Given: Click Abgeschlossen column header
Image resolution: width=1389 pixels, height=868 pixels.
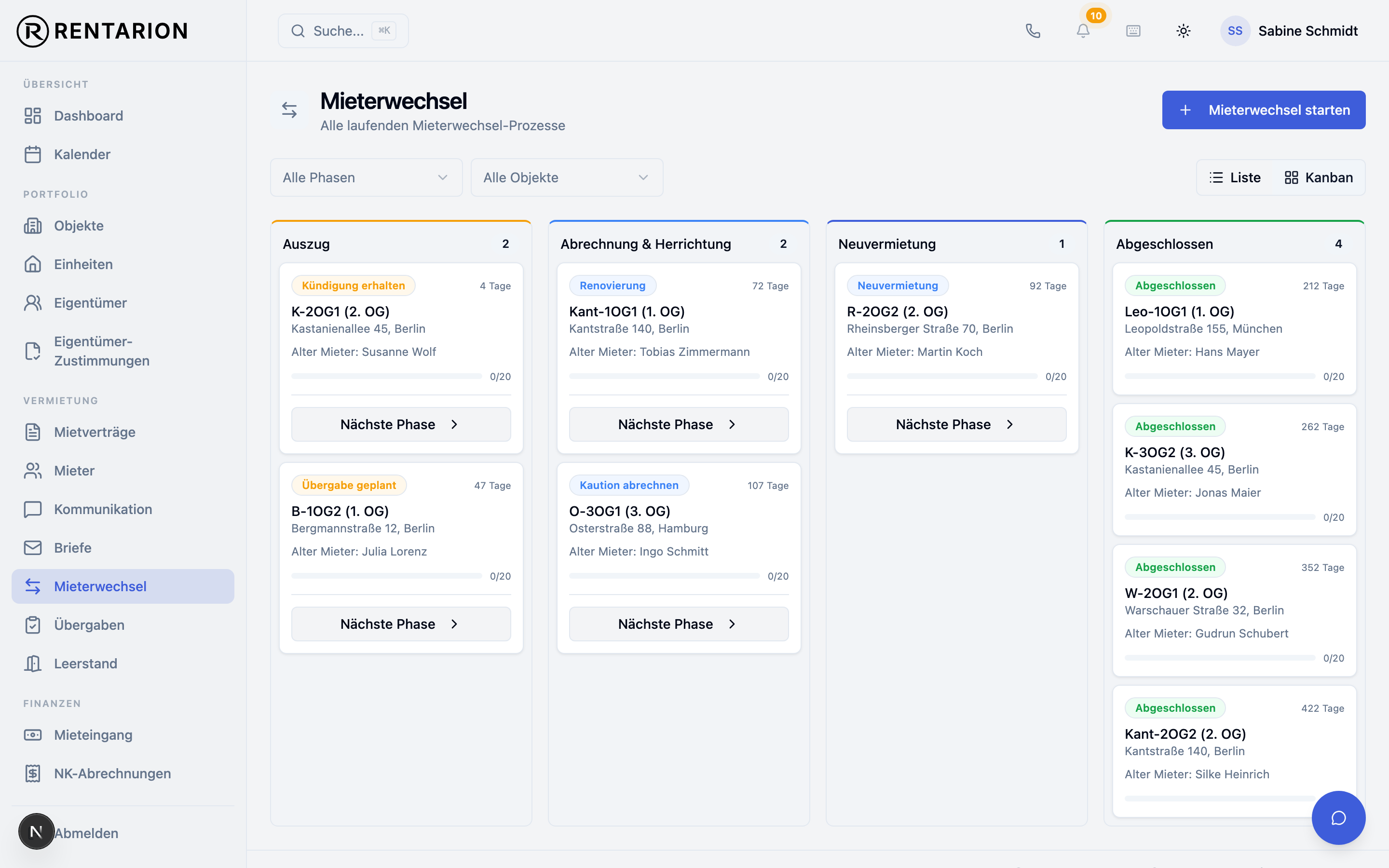Looking at the screenshot, I should point(1164,244).
